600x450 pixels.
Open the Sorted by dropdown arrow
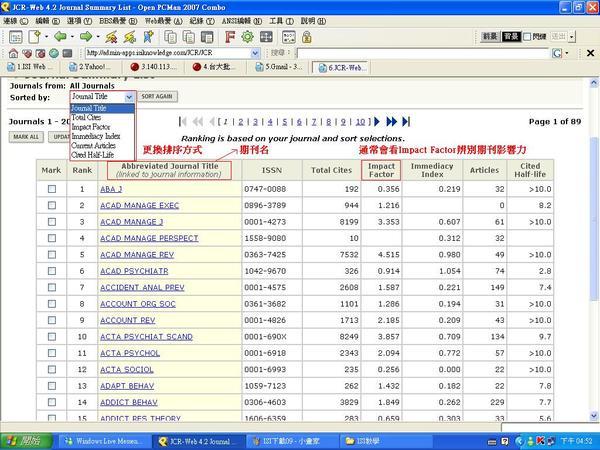coord(129,97)
